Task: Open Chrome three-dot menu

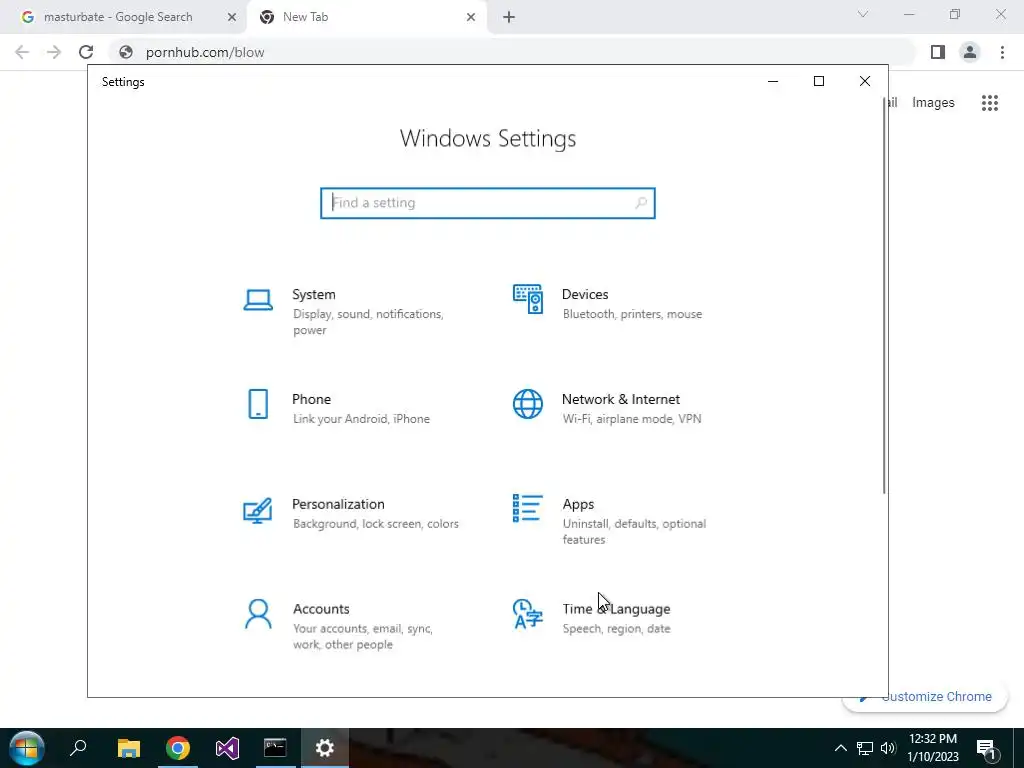Action: pos(1002,52)
